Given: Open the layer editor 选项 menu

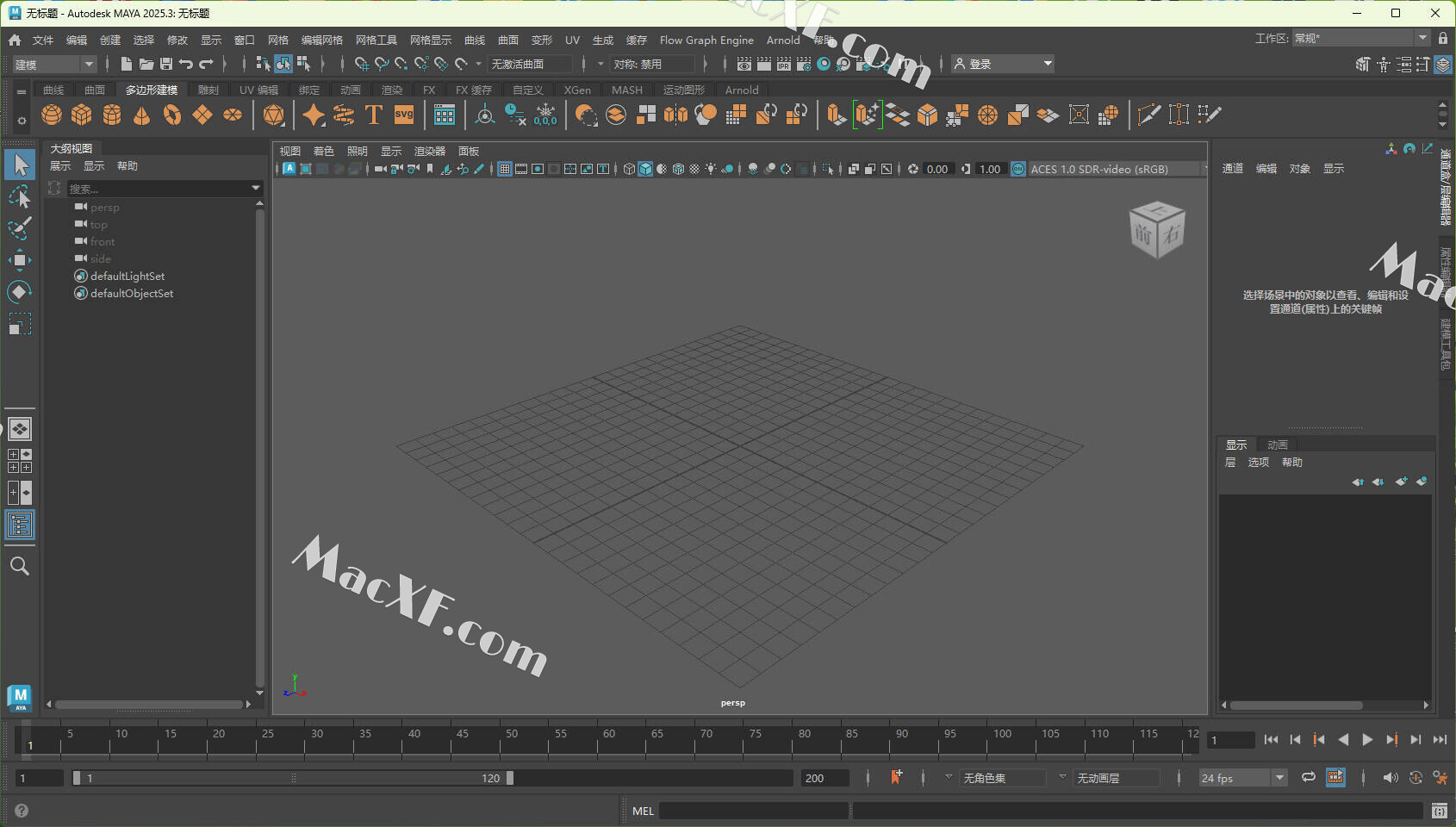Looking at the screenshot, I should 1259,463.
